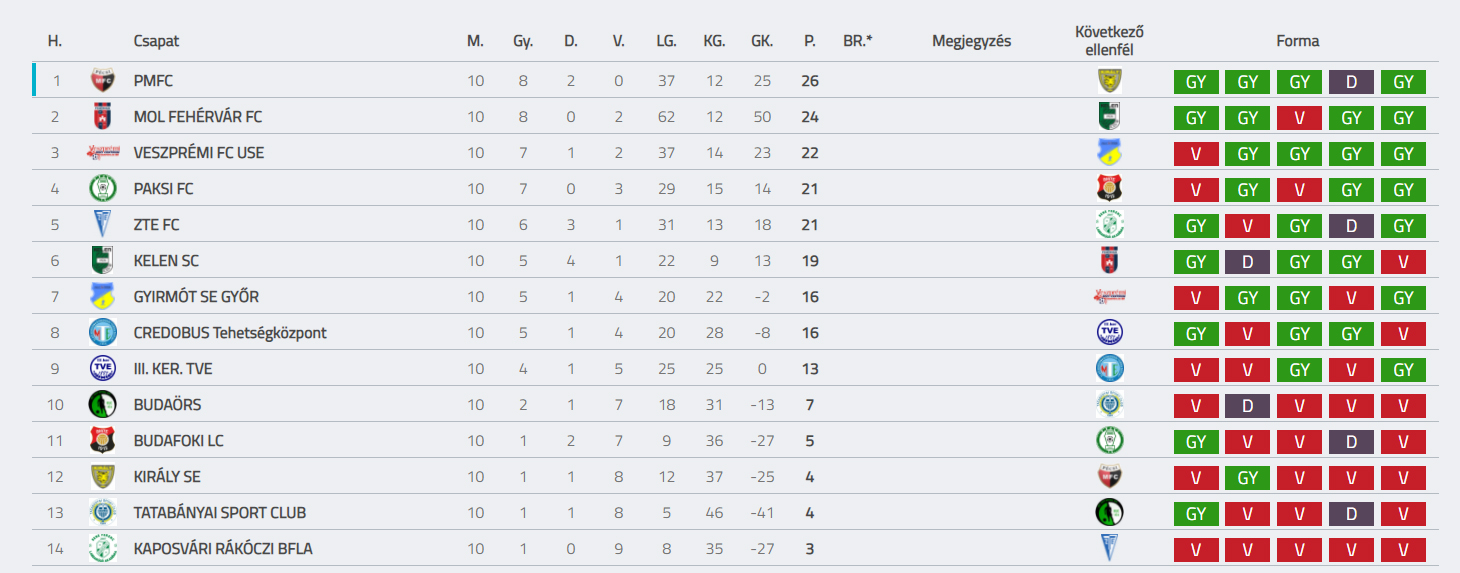Click the 'P.' points column header

click(x=809, y=41)
